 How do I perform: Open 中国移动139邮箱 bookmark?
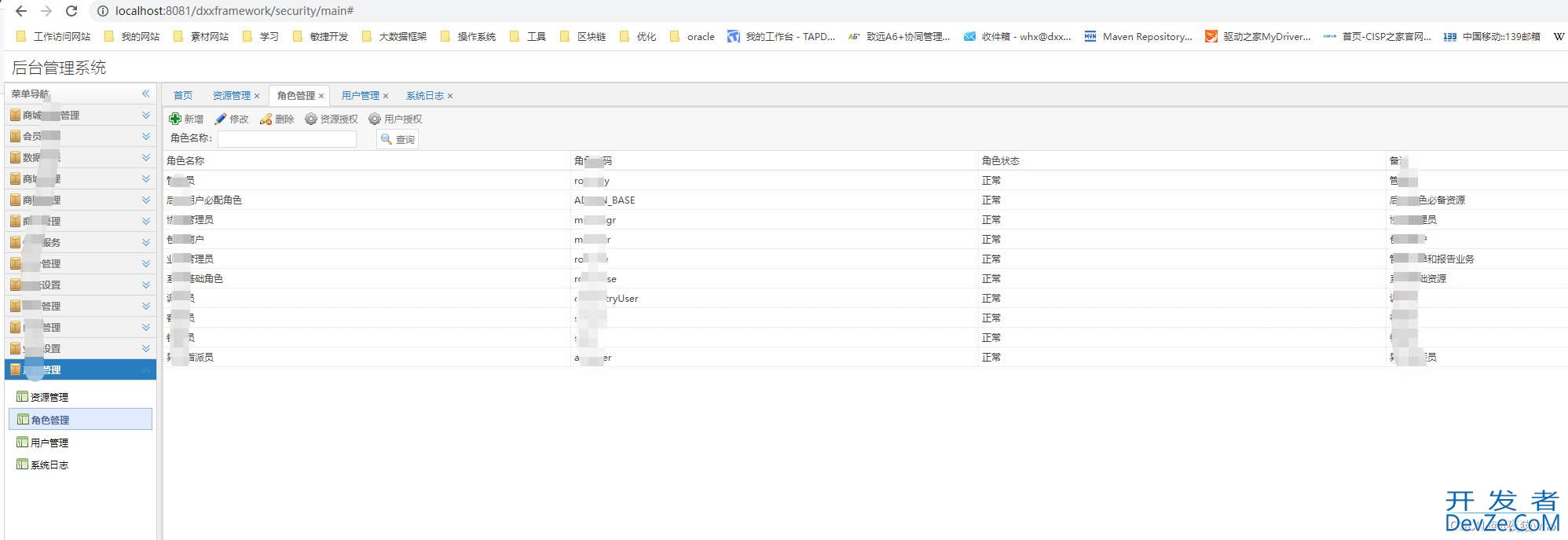click(x=1492, y=36)
